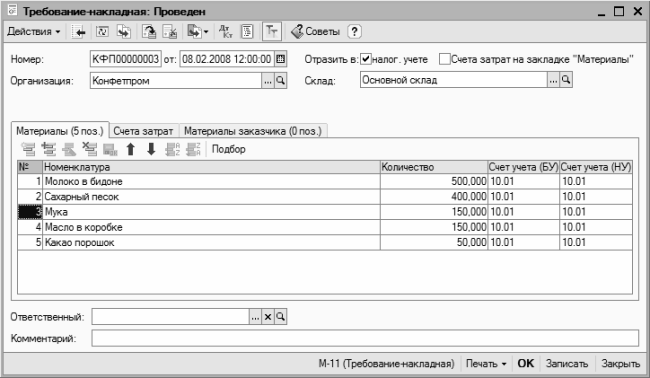Switch to Счета затрат tab
This screenshot has width=650, height=378.
pos(143,131)
